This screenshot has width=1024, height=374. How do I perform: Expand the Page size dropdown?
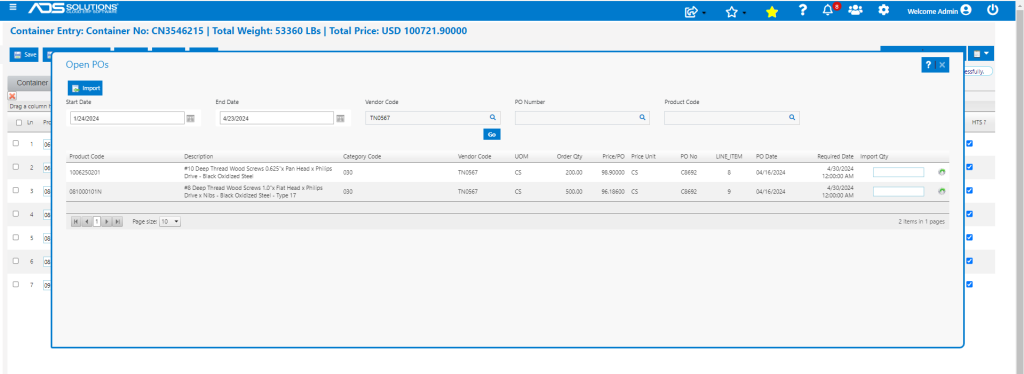pyautogui.click(x=170, y=222)
